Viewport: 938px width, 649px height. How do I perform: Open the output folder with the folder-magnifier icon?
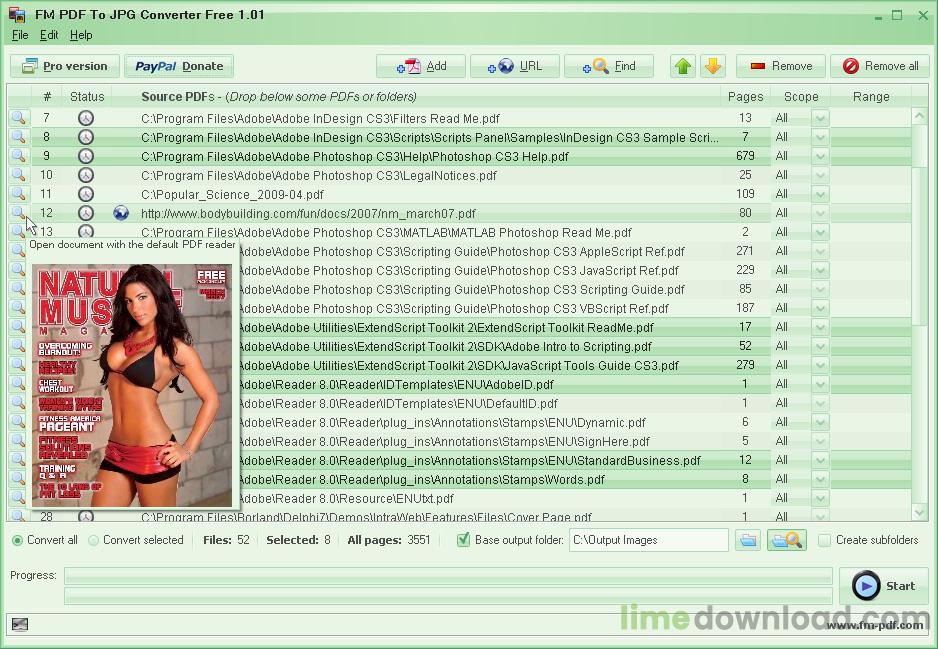coord(786,539)
